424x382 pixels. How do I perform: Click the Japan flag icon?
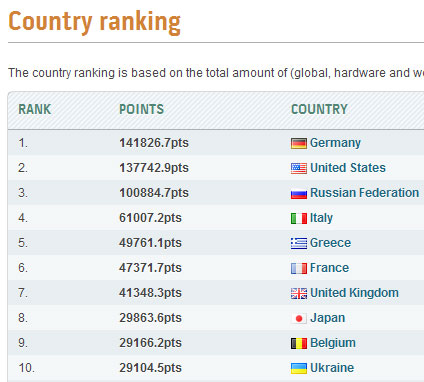pyautogui.click(x=299, y=319)
